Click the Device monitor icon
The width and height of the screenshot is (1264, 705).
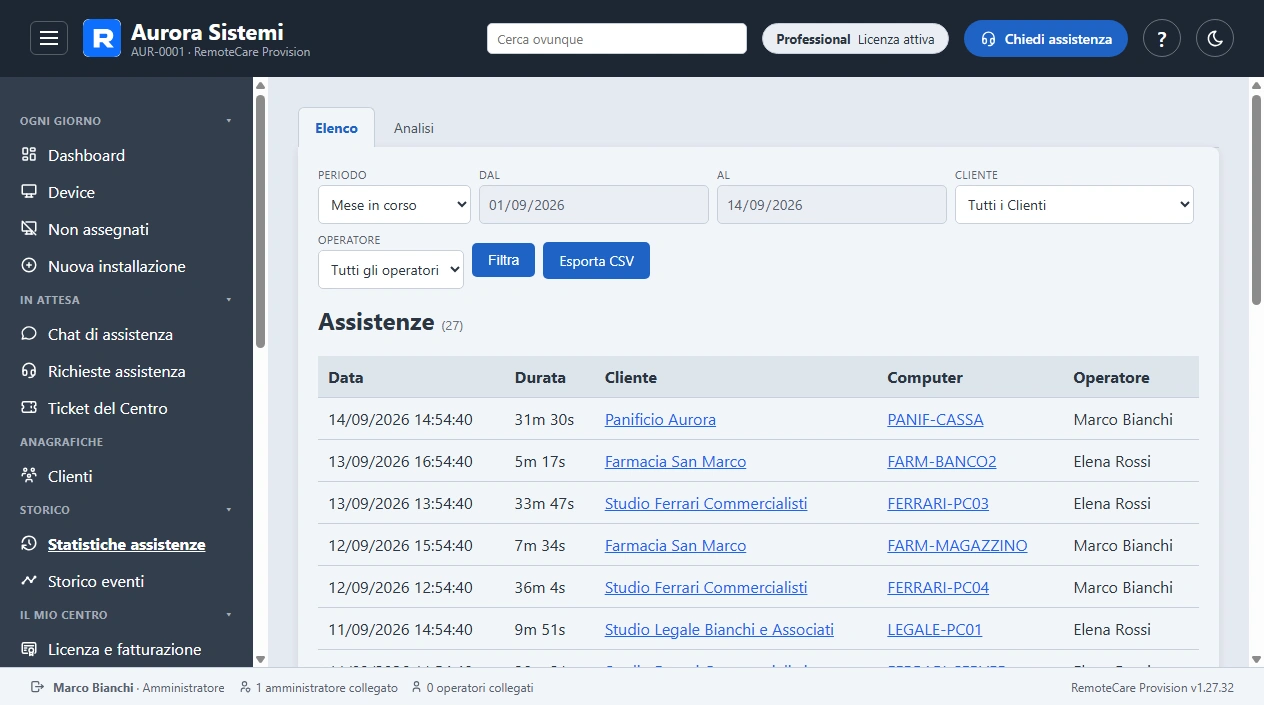point(29,192)
